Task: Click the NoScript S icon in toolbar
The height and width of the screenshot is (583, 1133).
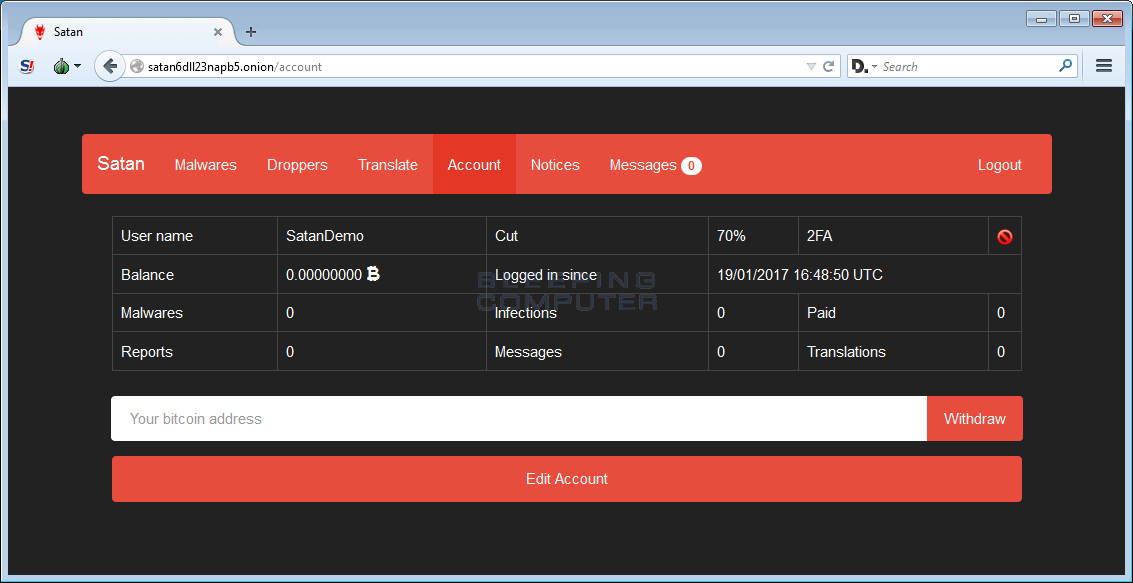Action: (x=27, y=66)
